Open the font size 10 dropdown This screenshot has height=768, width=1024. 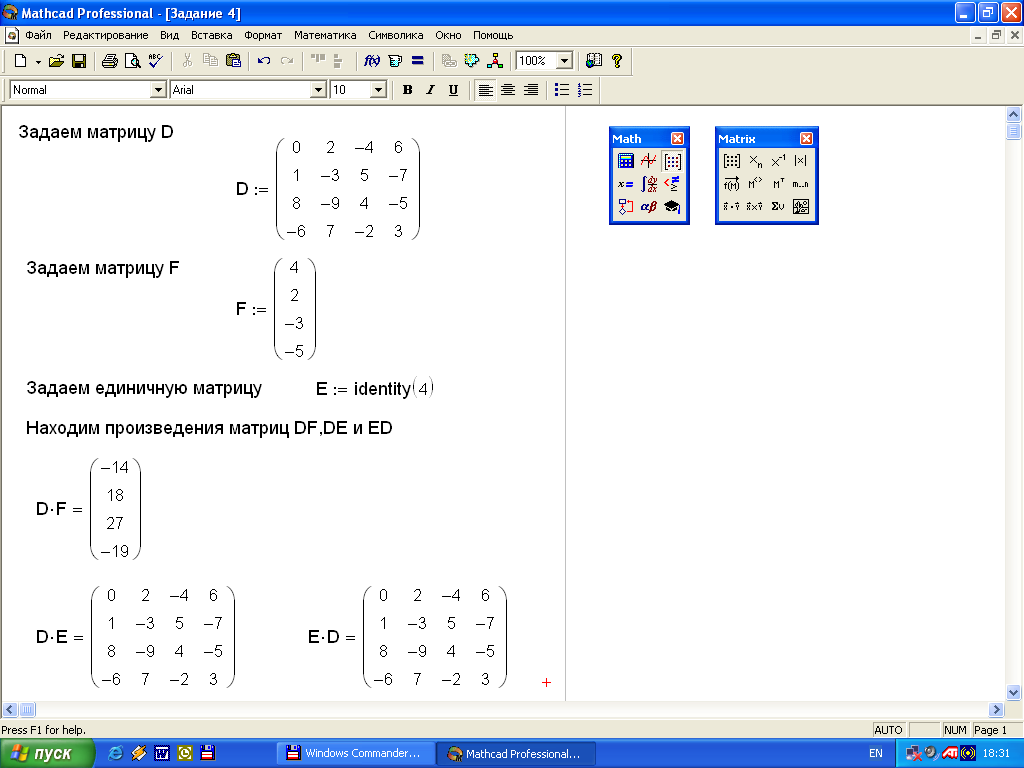(x=378, y=90)
